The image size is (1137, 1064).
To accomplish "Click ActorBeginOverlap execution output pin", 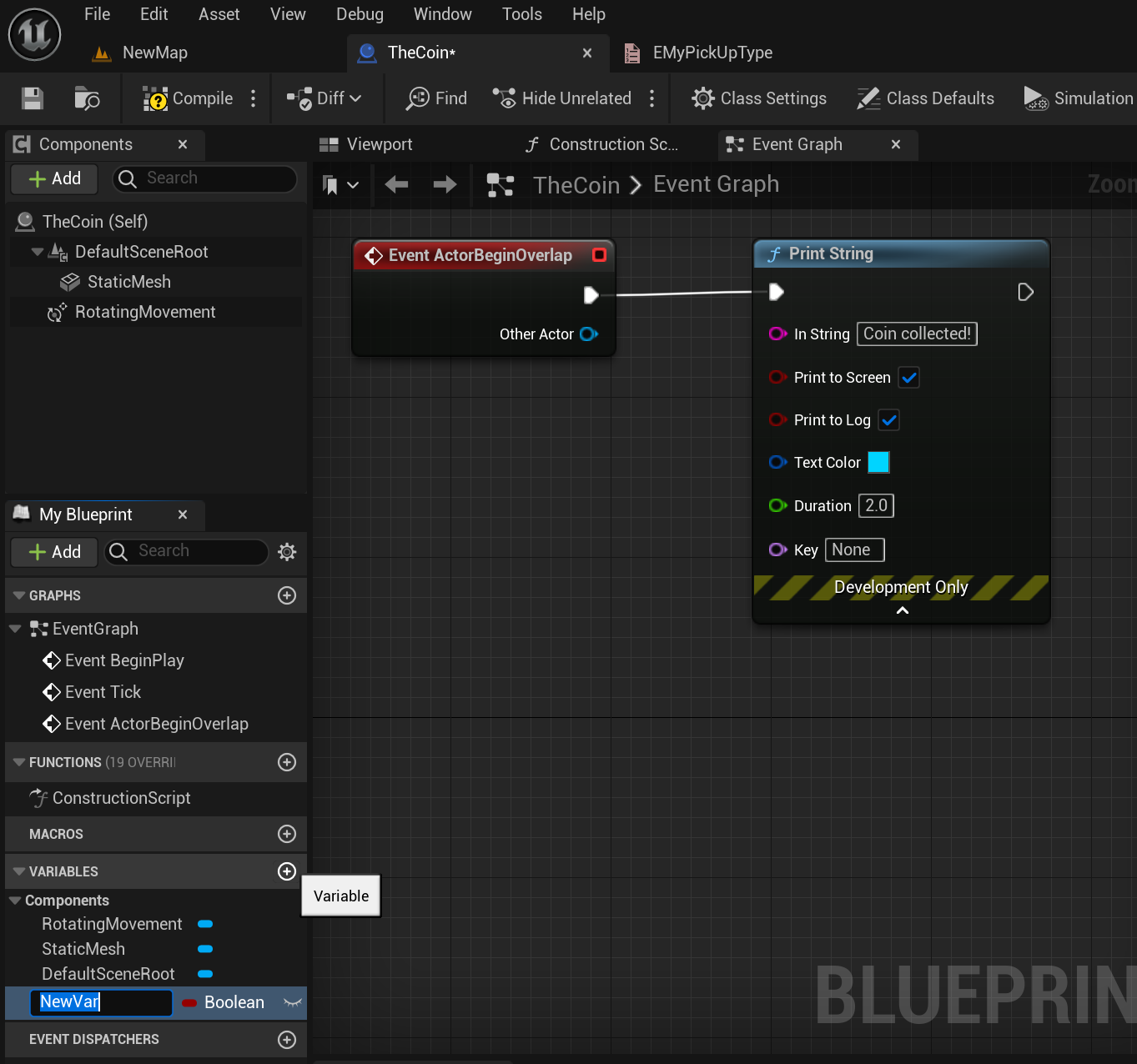I will 591,294.
